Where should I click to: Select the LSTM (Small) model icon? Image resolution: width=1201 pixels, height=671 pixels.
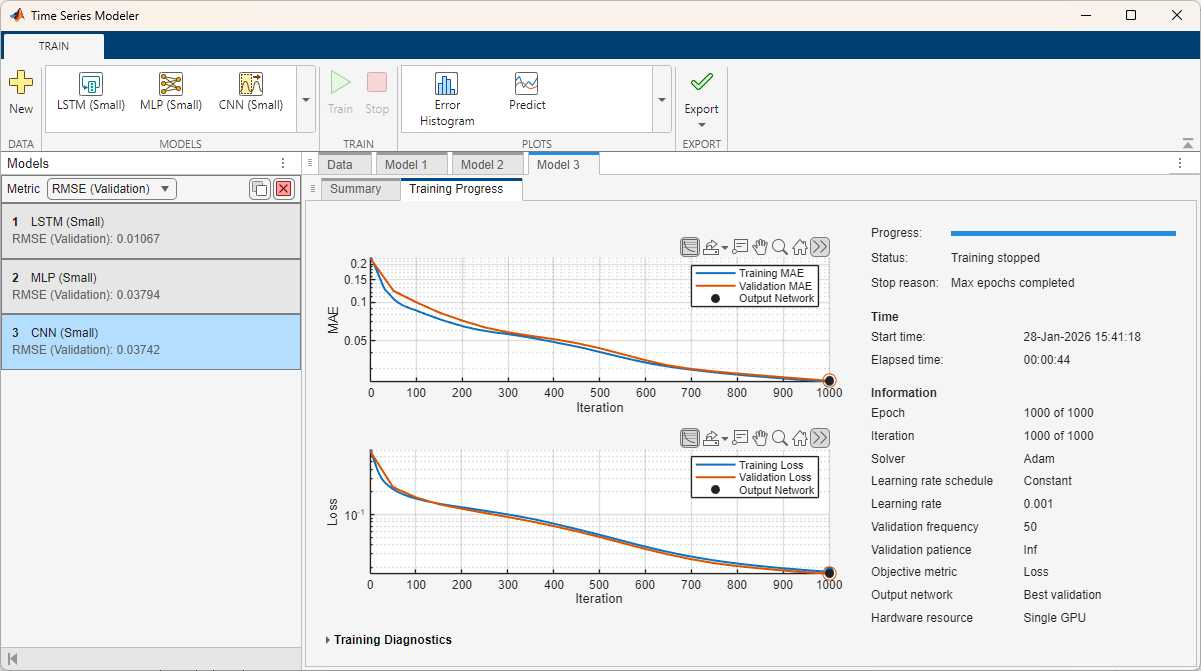tap(91, 85)
